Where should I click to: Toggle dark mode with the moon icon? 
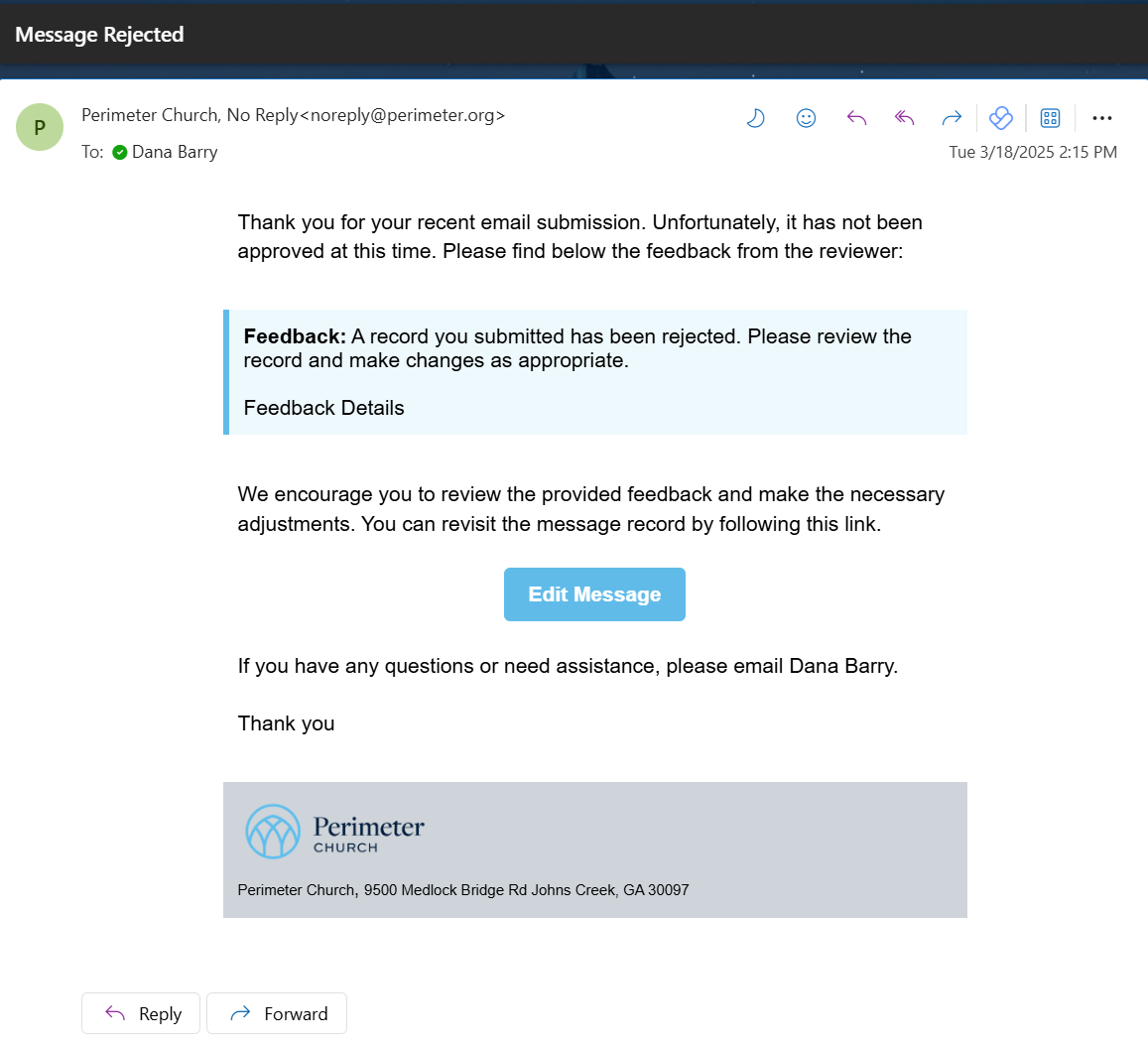click(756, 118)
